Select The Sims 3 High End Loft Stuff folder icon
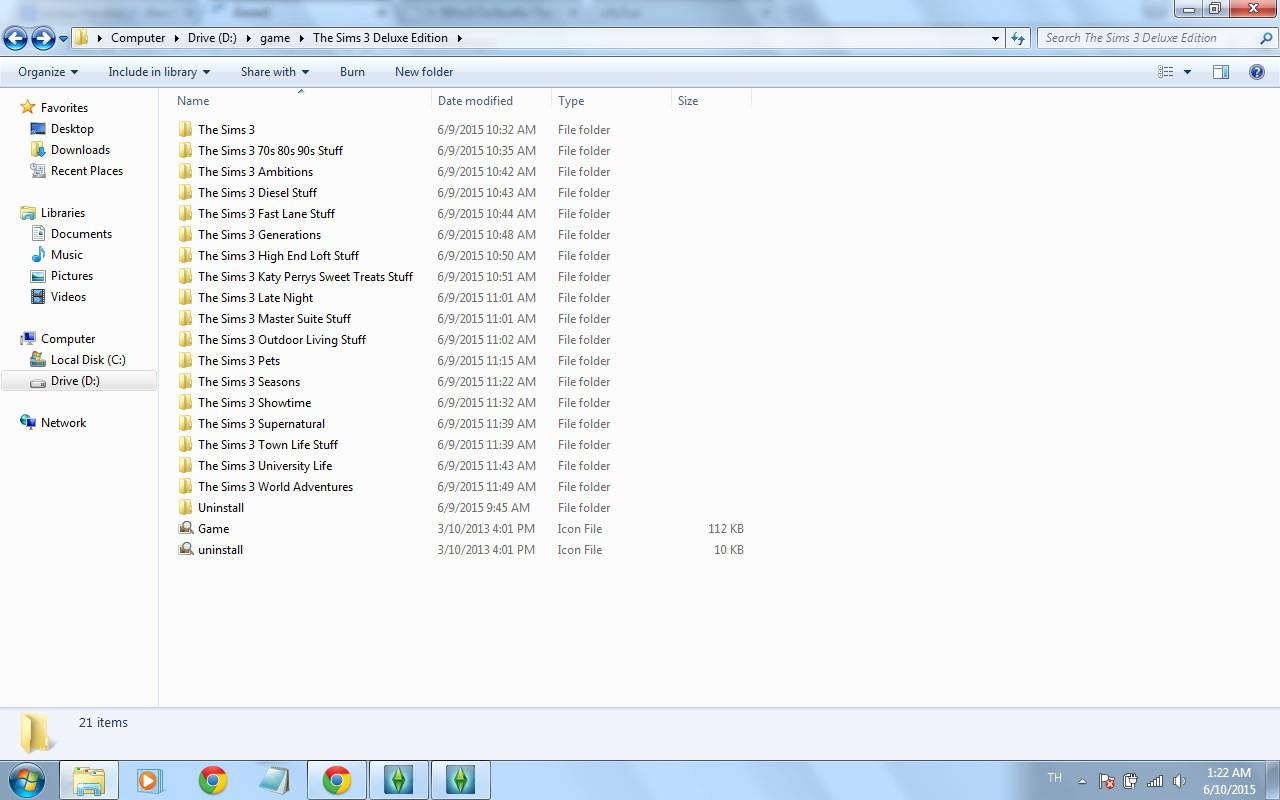 [186, 256]
